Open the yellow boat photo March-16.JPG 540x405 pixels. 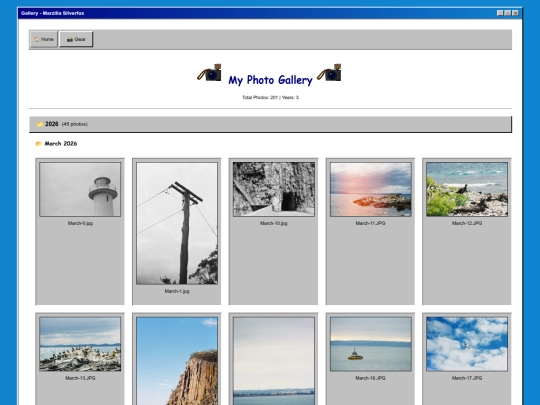(x=371, y=344)
